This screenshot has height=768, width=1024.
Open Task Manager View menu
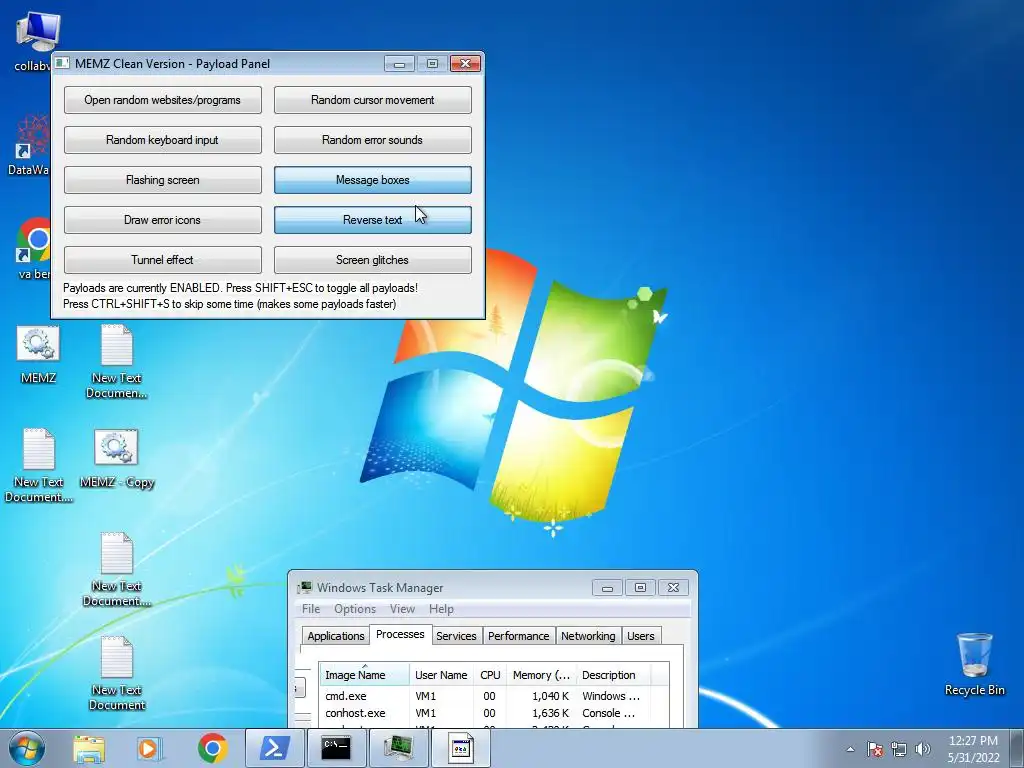point(402,609)
